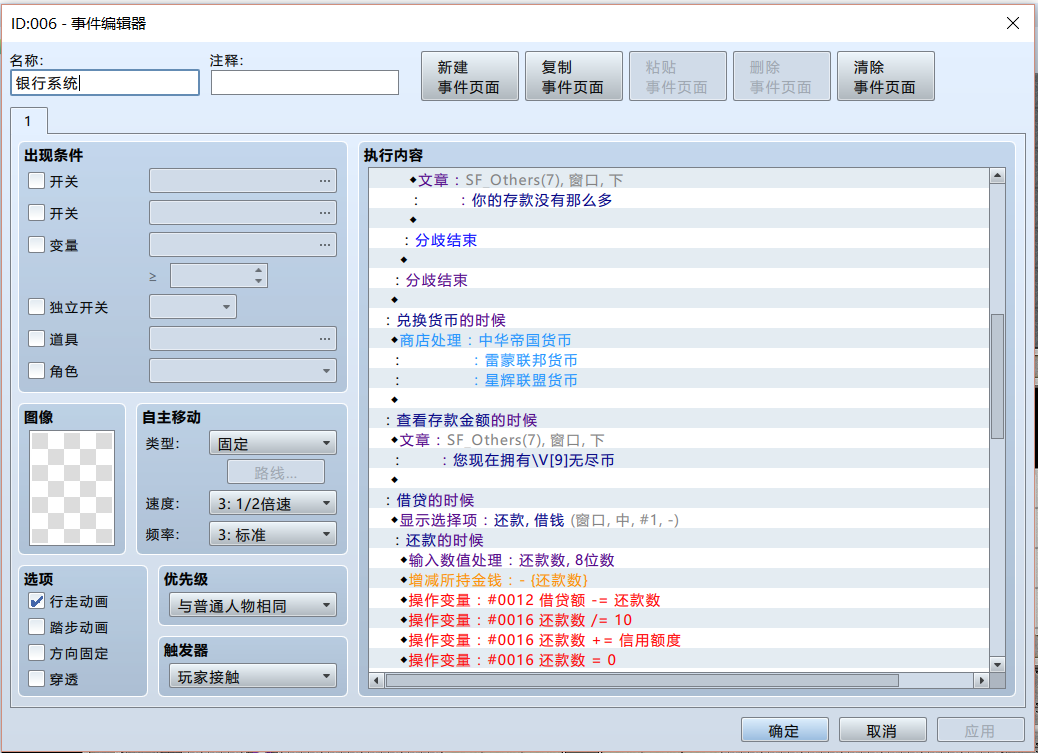Image resolution: width=1038 pixels, height=753 pixels.
Task: Select the line 你的存款没有那么多
Action: coord(679,200)
